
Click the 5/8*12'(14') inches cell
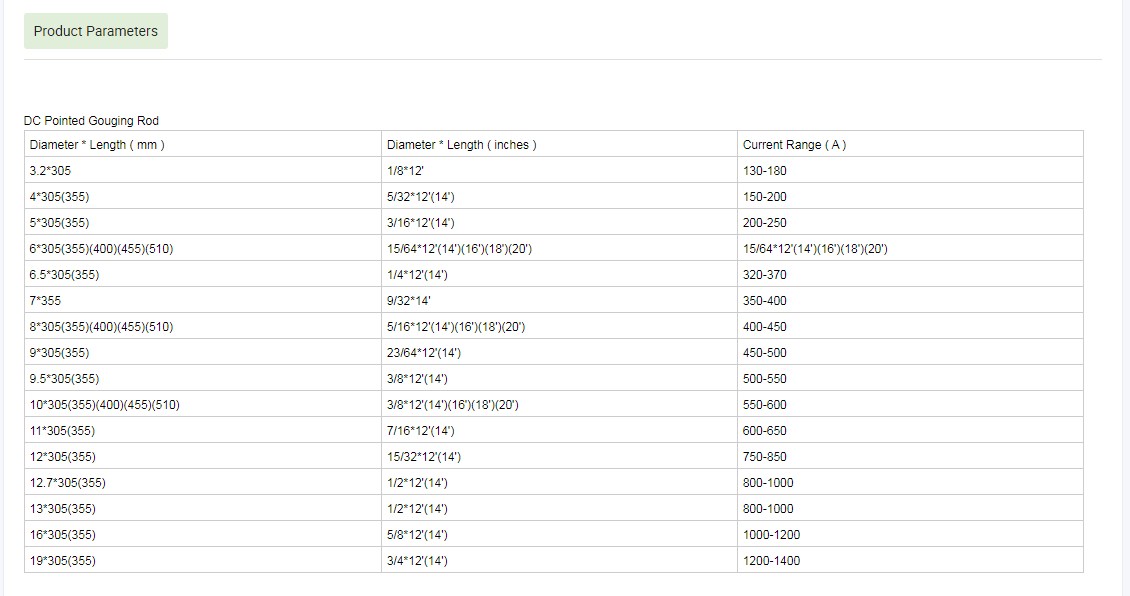[417, 535]
